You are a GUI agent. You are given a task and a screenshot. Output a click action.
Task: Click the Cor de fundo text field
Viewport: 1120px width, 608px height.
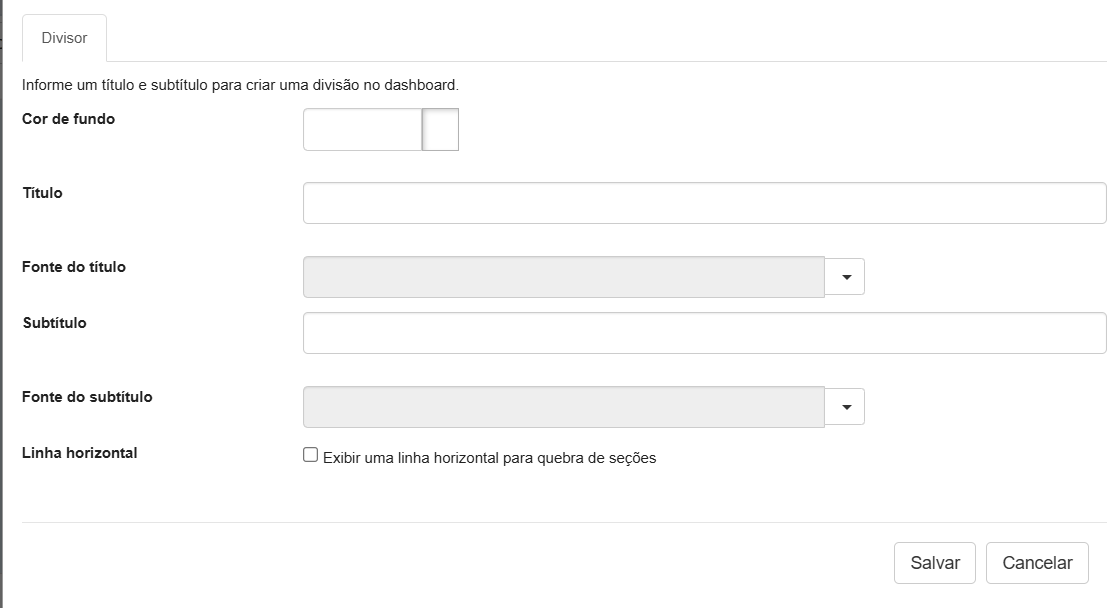tap(362, 130)
